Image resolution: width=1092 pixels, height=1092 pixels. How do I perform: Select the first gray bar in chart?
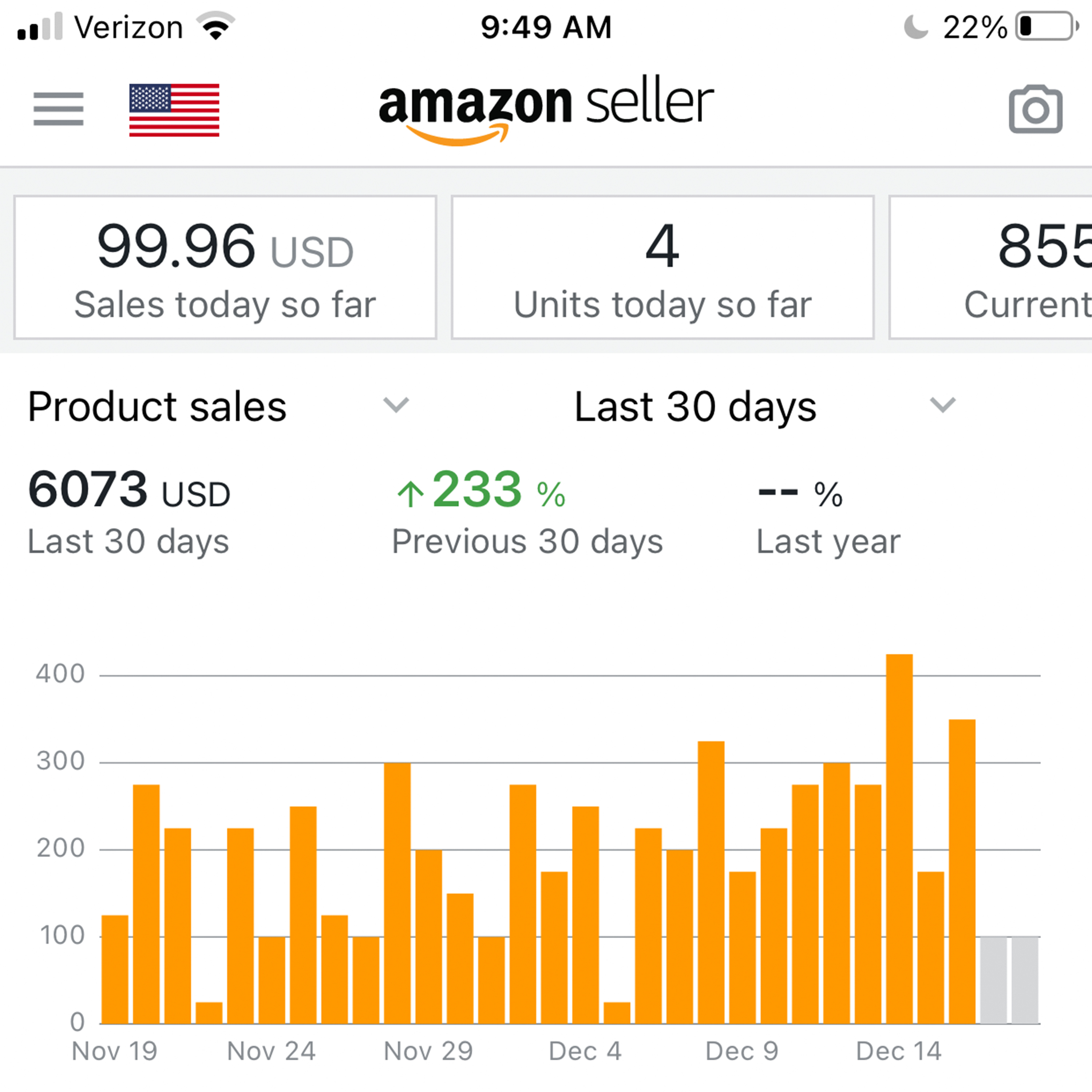tap(993, 980)
